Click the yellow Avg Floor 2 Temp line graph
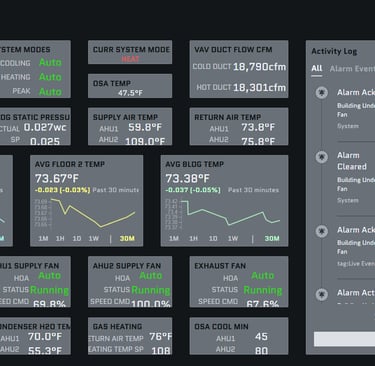Viewport: 375px width, 366px height. (93, 213)
